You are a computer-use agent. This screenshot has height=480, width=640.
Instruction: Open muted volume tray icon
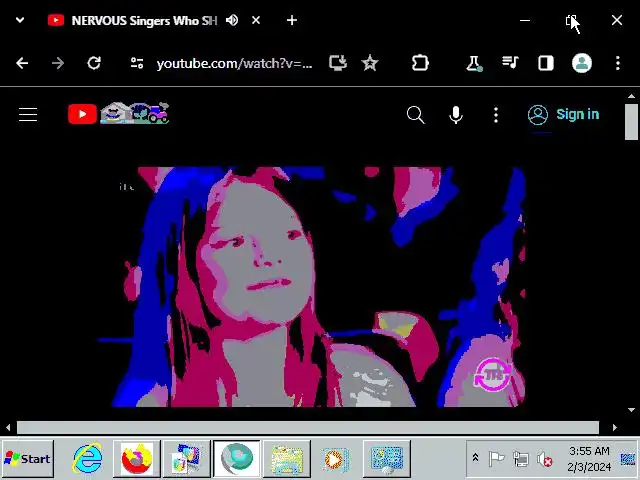point(545,460)
